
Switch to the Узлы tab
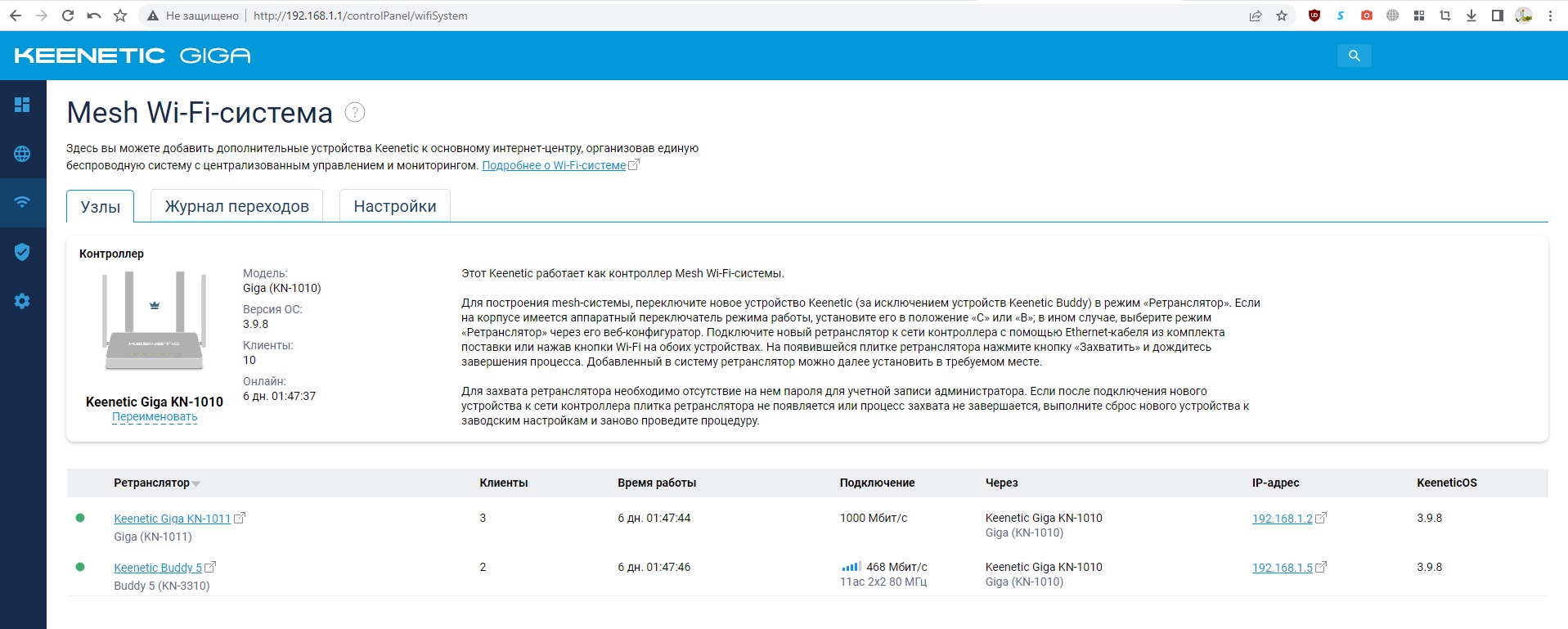point(101,206)
